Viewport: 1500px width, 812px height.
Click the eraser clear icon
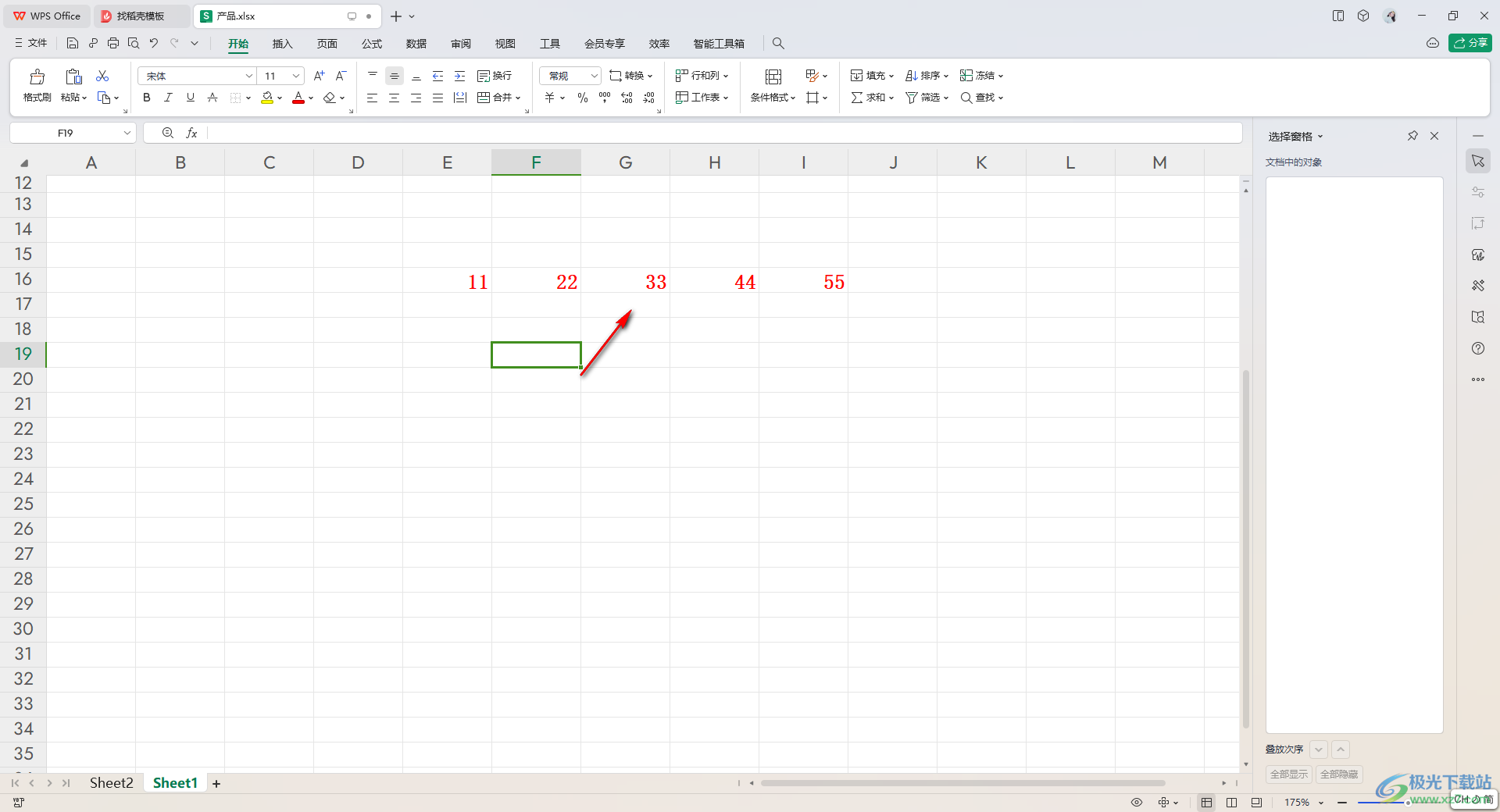330,98
